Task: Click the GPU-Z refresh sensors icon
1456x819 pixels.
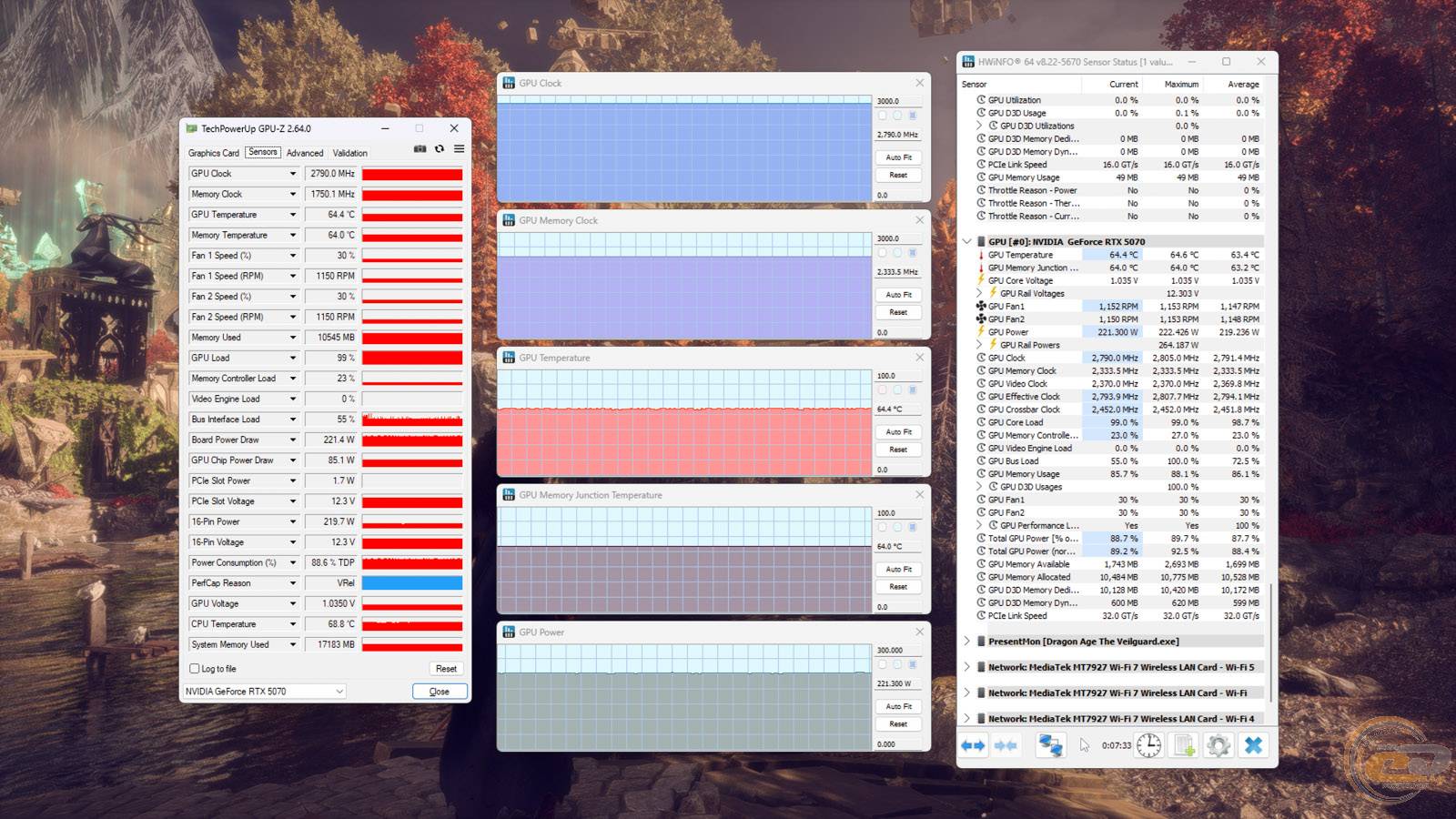Action: pos(440,149)
